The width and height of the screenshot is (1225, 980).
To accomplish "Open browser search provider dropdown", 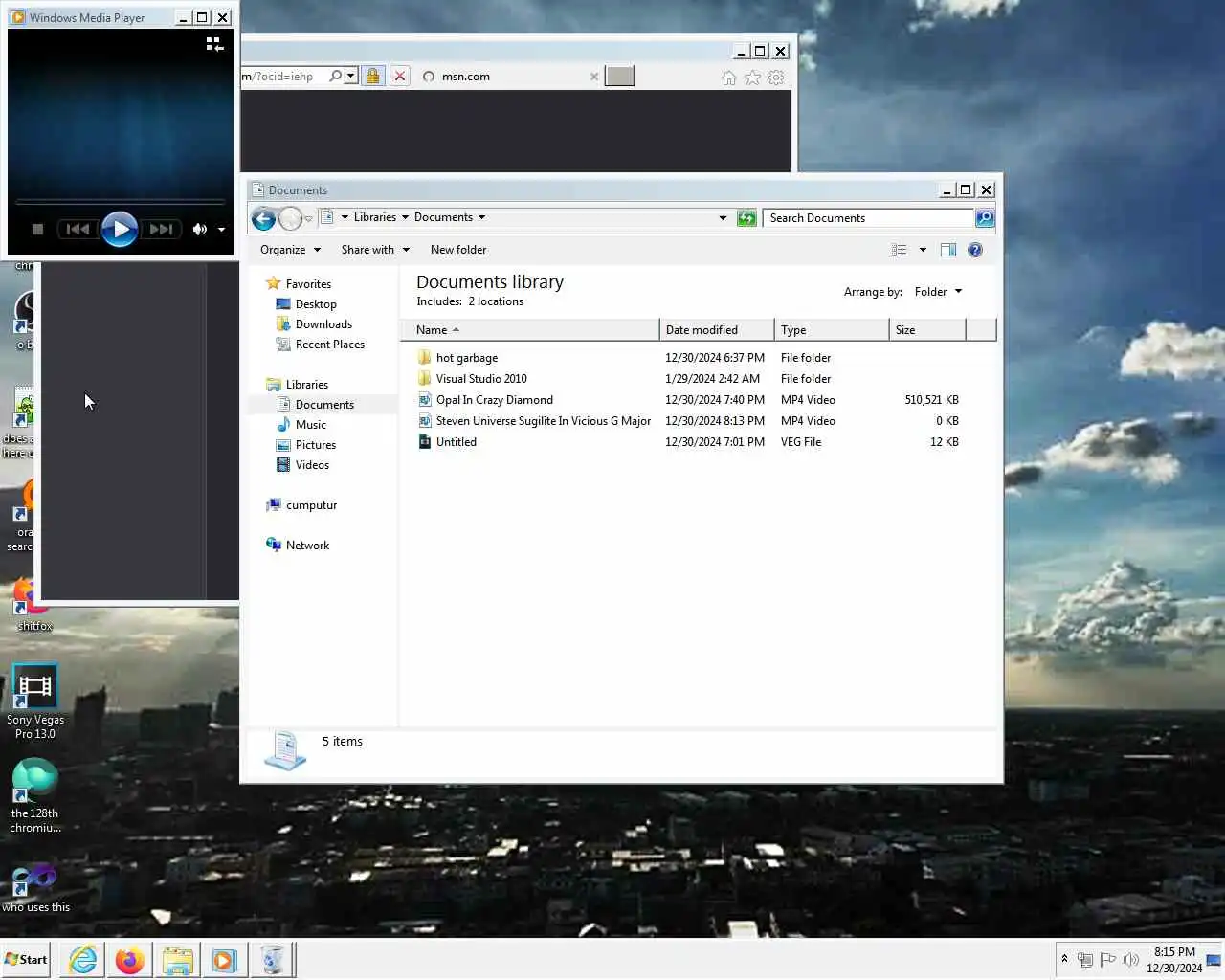I will pyautogui.click(x=351, y=76).
